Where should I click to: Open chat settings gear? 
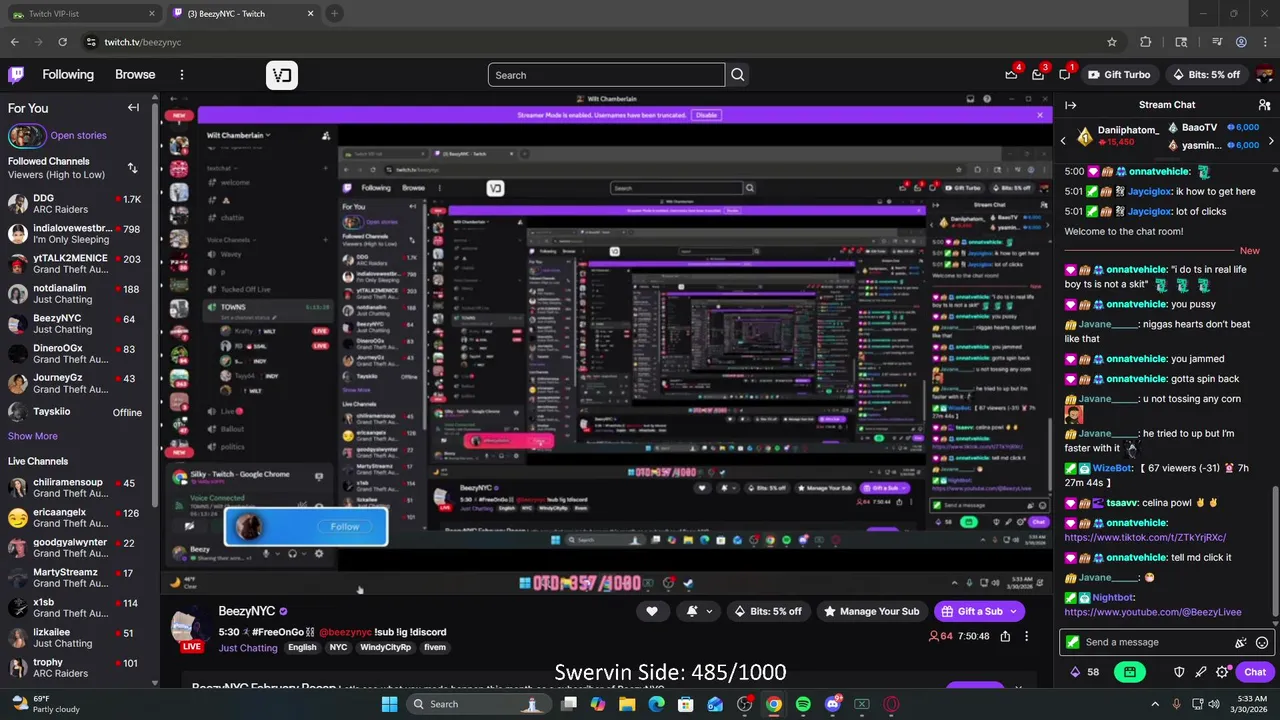[1222, 672]
